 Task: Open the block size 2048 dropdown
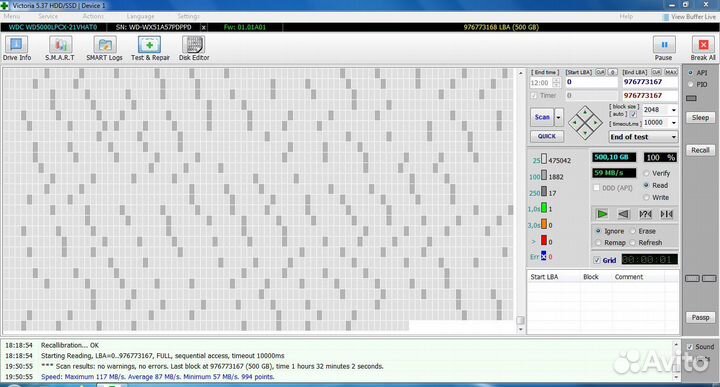click(674, 110)
